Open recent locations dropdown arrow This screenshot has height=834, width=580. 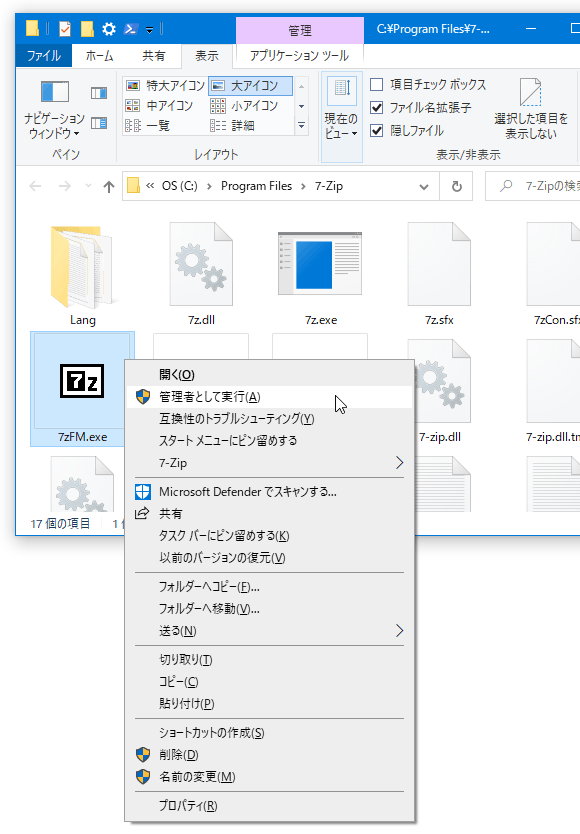pos(88,186)
